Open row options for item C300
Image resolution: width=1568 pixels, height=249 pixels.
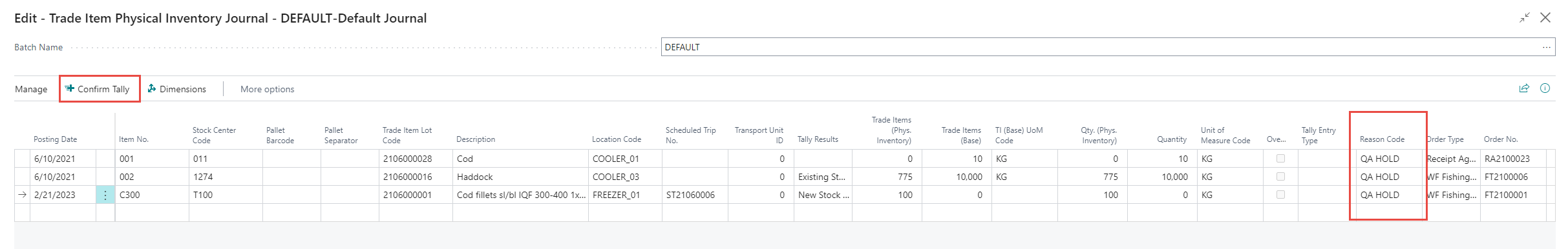pos(105,195)
